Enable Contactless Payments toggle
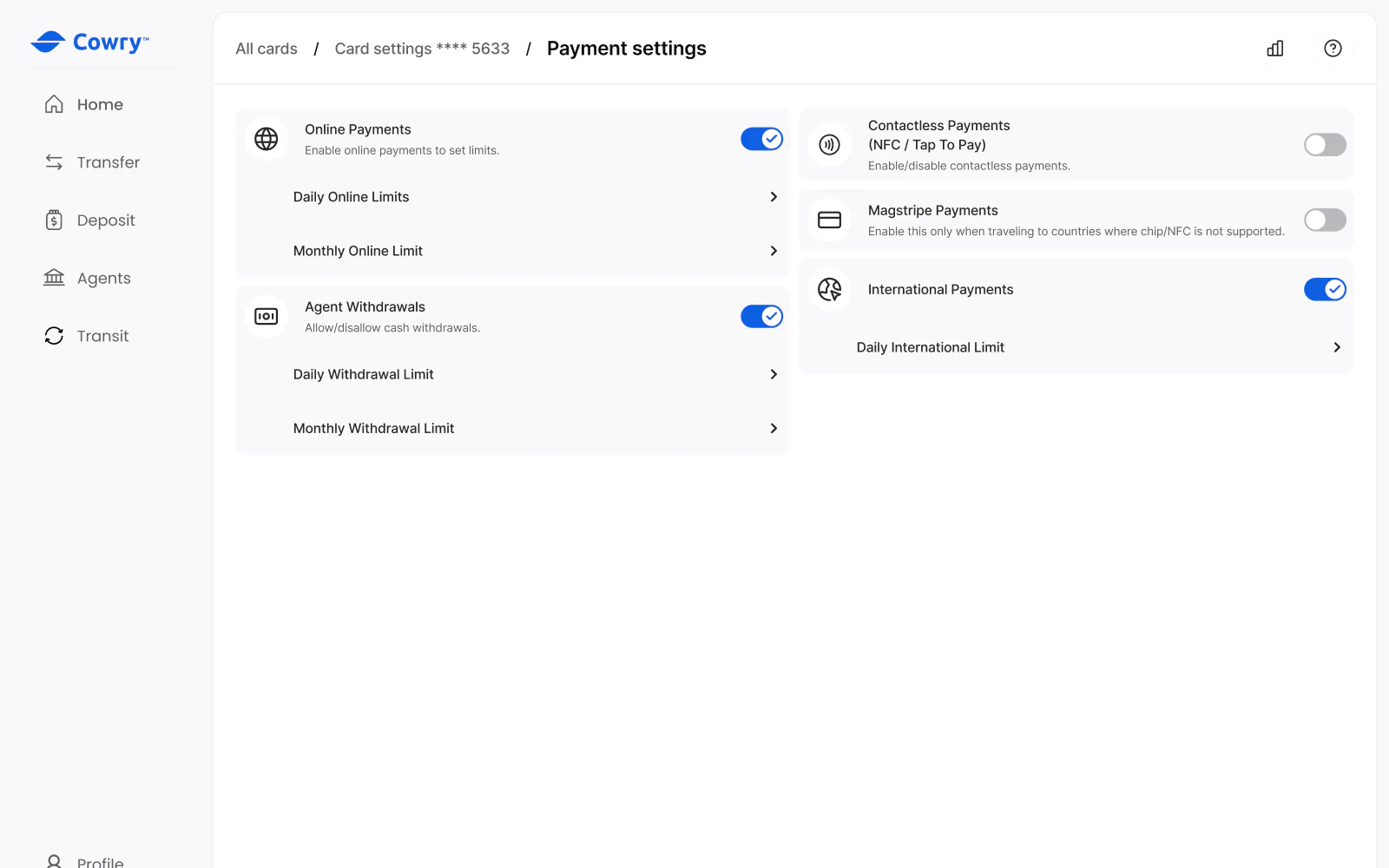Viewport: 1389px width, 868px height. pyautogui.click(x=1325, y=145)
